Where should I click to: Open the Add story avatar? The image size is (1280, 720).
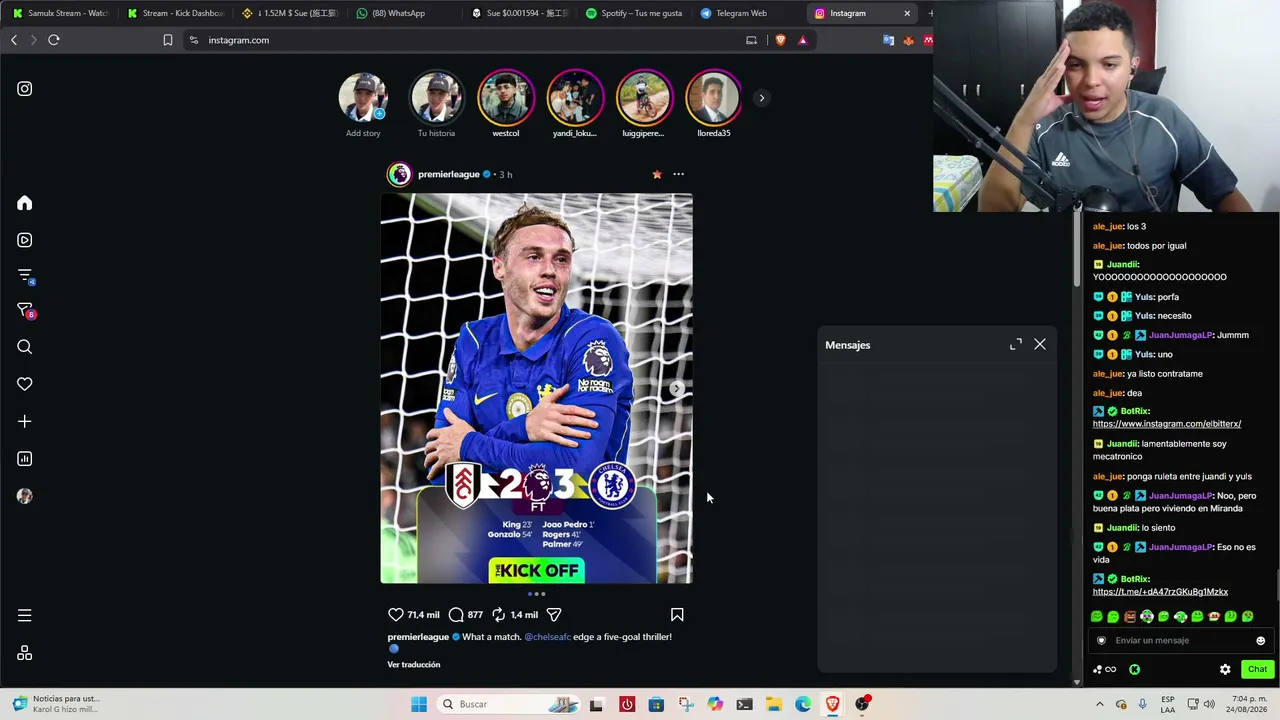pyautogui.click(x=363, y=98)
